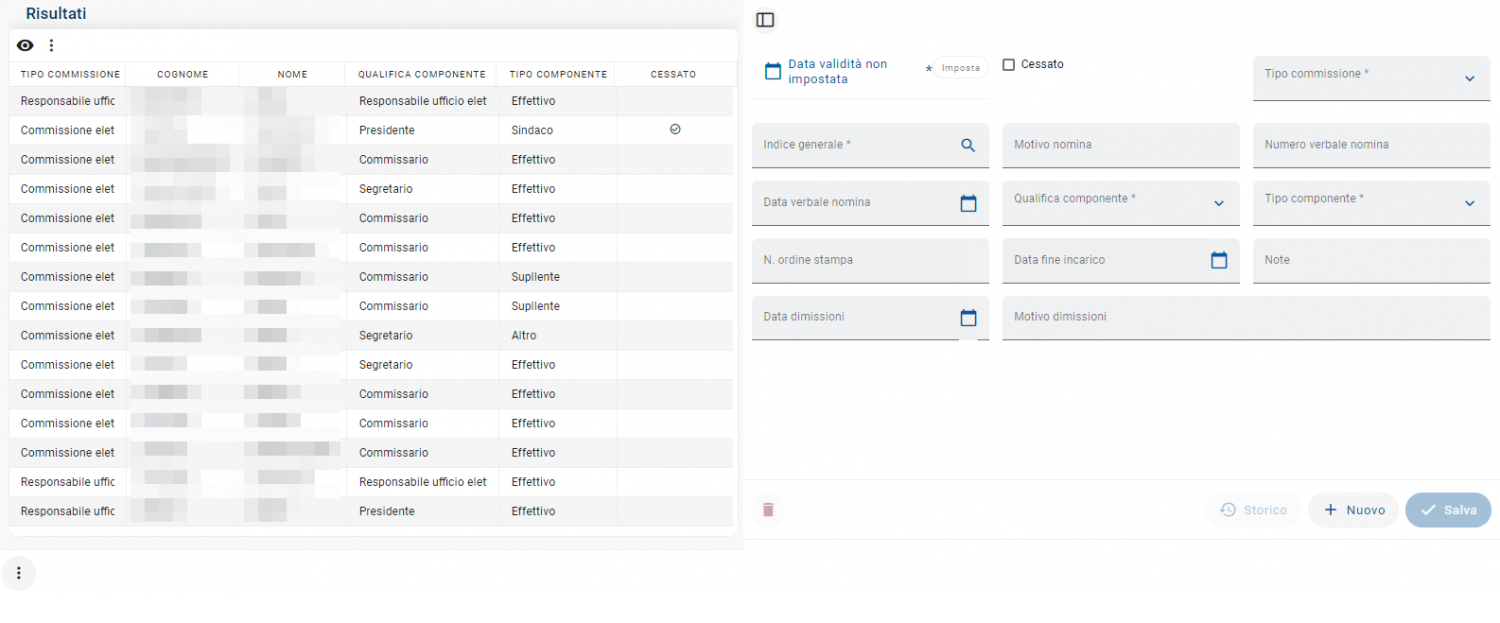
Task: Click the Data validità calendar icon
Action: click(x=772, y=71)
